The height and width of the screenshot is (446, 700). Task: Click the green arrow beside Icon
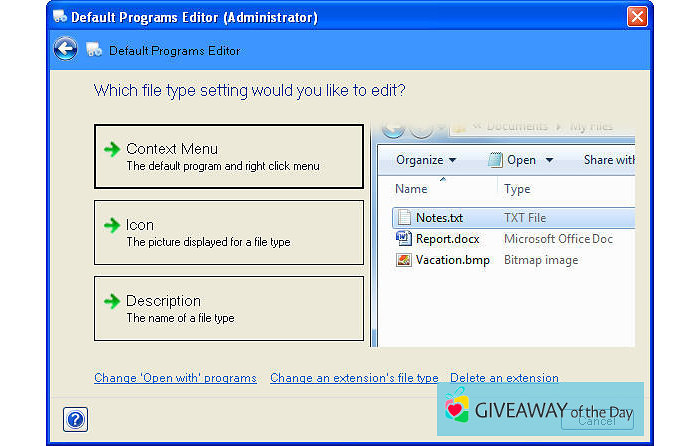click(x=112, y=225)
